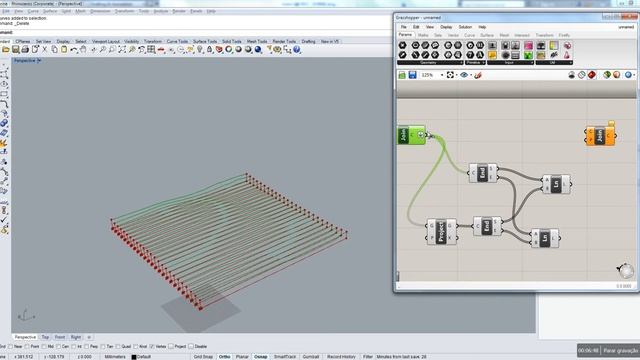The height and width of the screenshot is (360, 640).
Task: Click the Grasshopper canvas compass navigation widget
Action: point(626,270)
